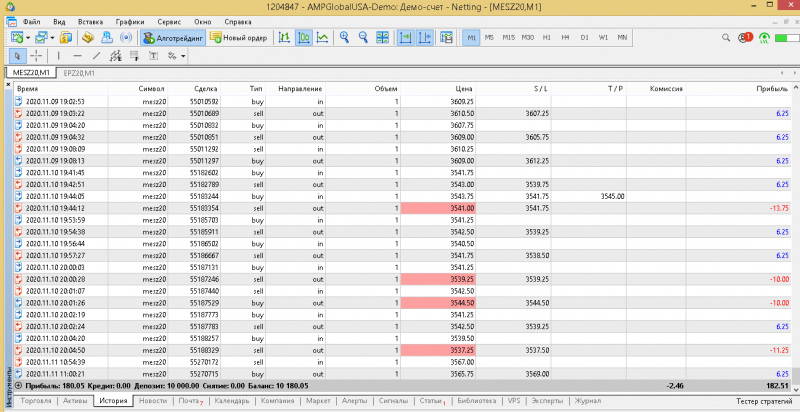Sort history by Прибыль column header
The width and height of the screenshot is (800, 412).
(x=774, y=89)
